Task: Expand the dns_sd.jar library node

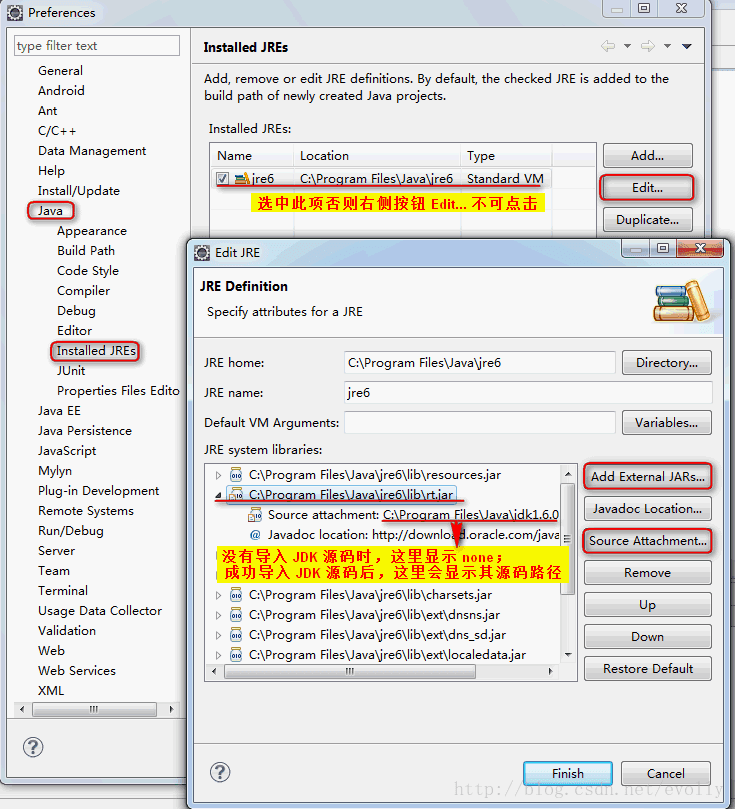Action: [218, 635]
